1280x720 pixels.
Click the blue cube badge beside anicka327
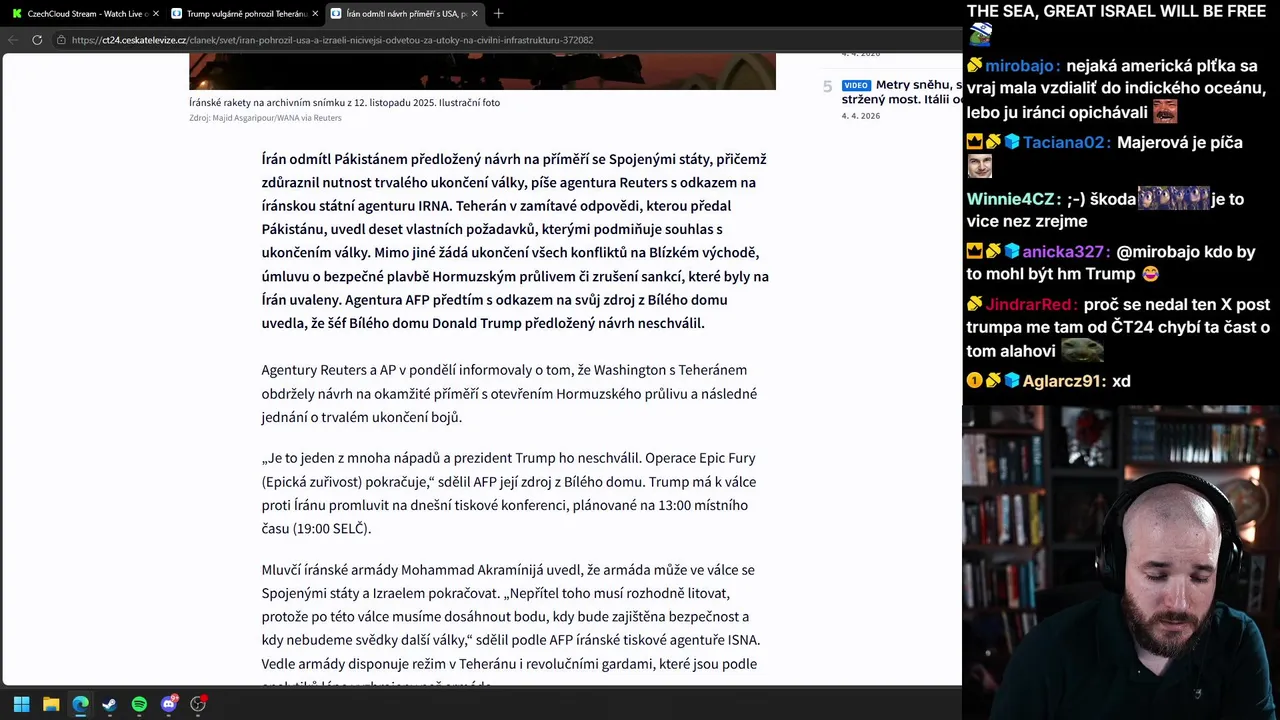coord(1012,252)
